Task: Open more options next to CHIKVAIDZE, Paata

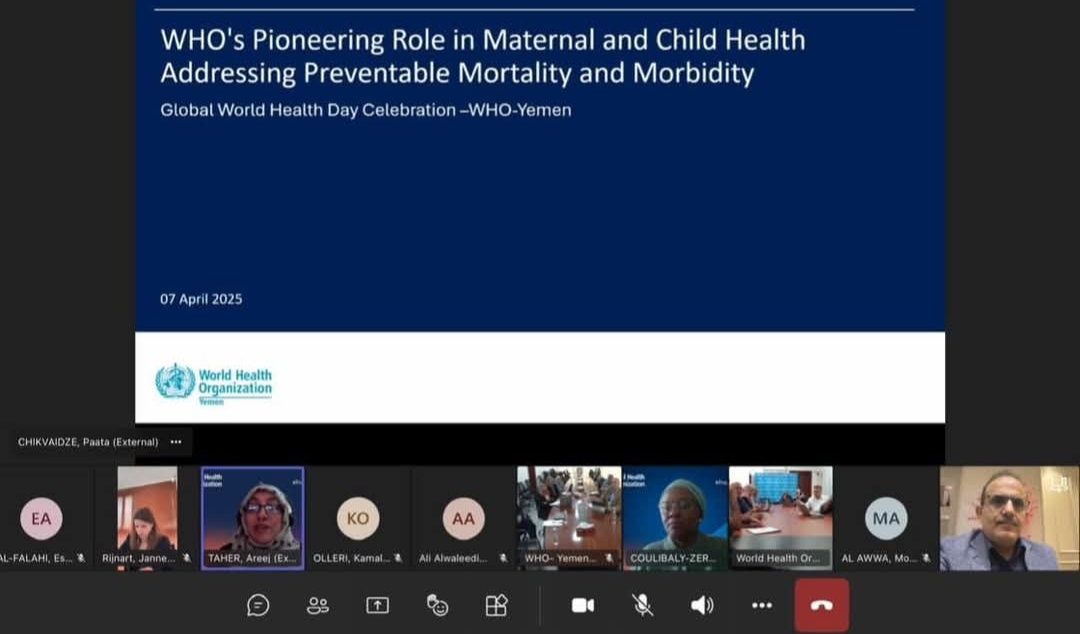Action: click(176, 442)
